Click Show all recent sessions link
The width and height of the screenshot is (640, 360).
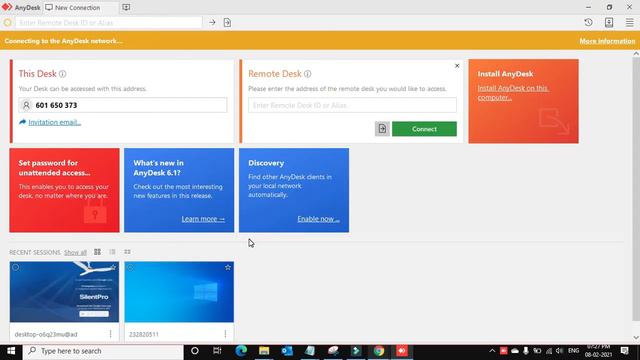click(x=75, y=252)
